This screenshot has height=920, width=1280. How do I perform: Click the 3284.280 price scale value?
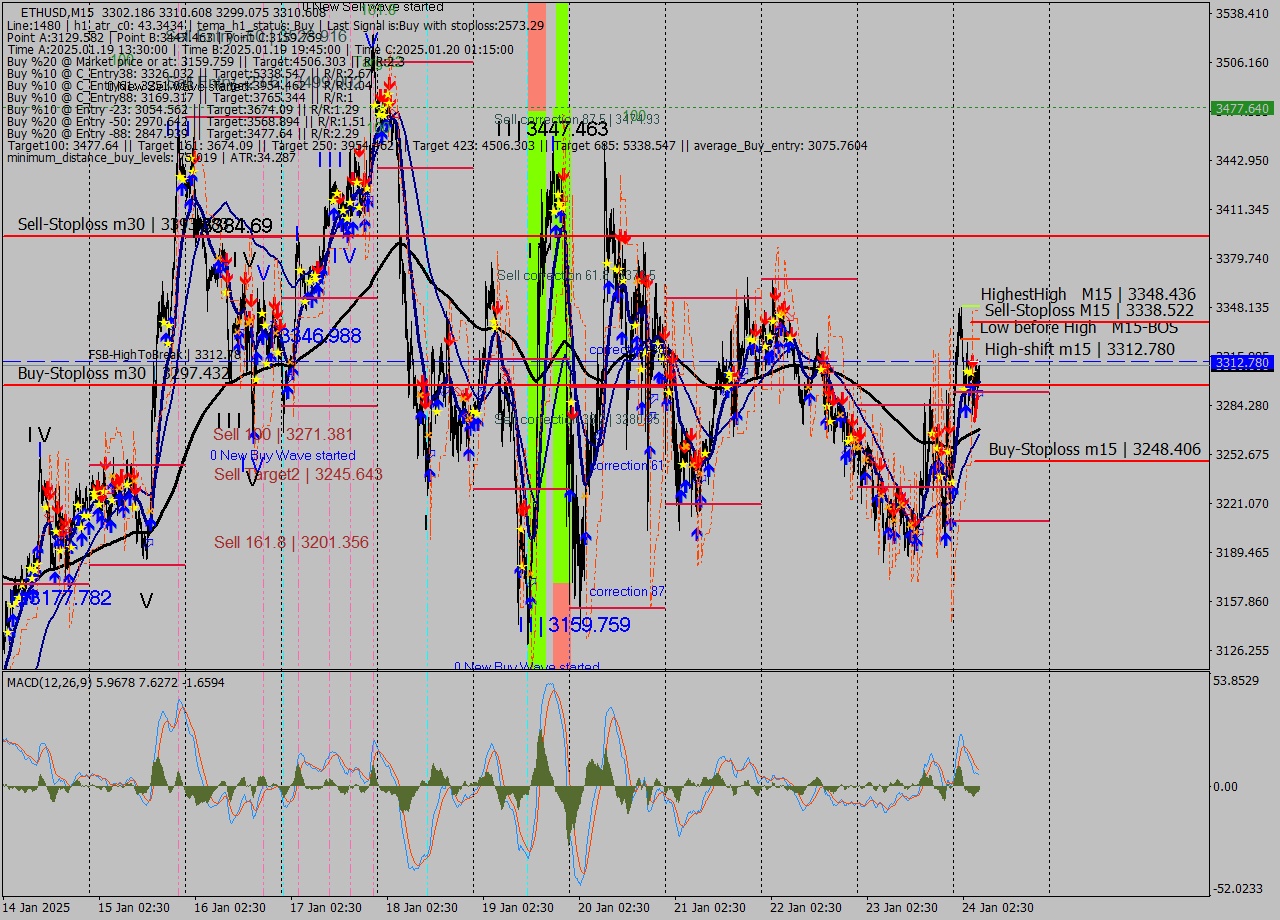pyautogui.click(x=1241, y=405)
